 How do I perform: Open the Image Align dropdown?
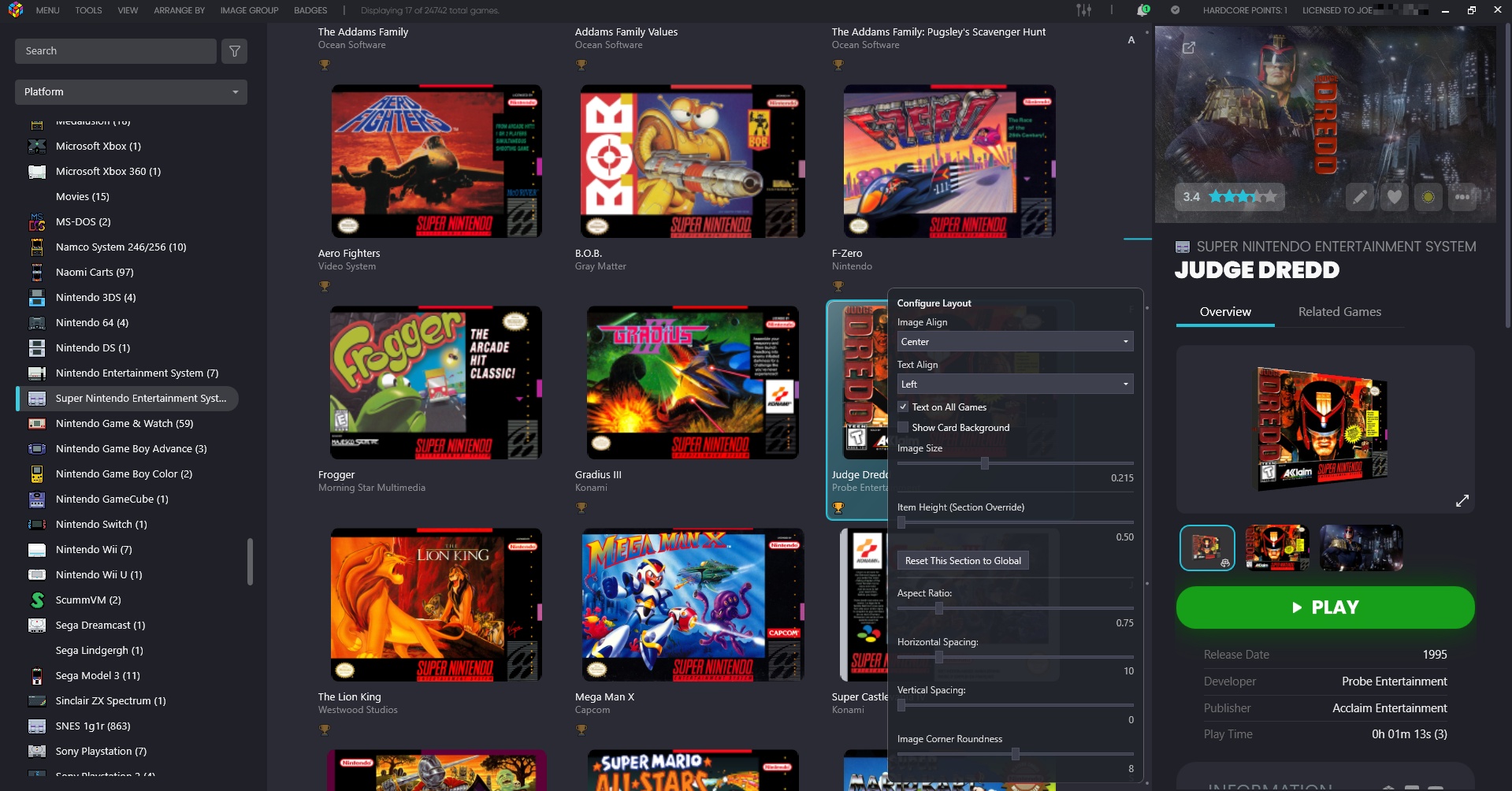1015,342
